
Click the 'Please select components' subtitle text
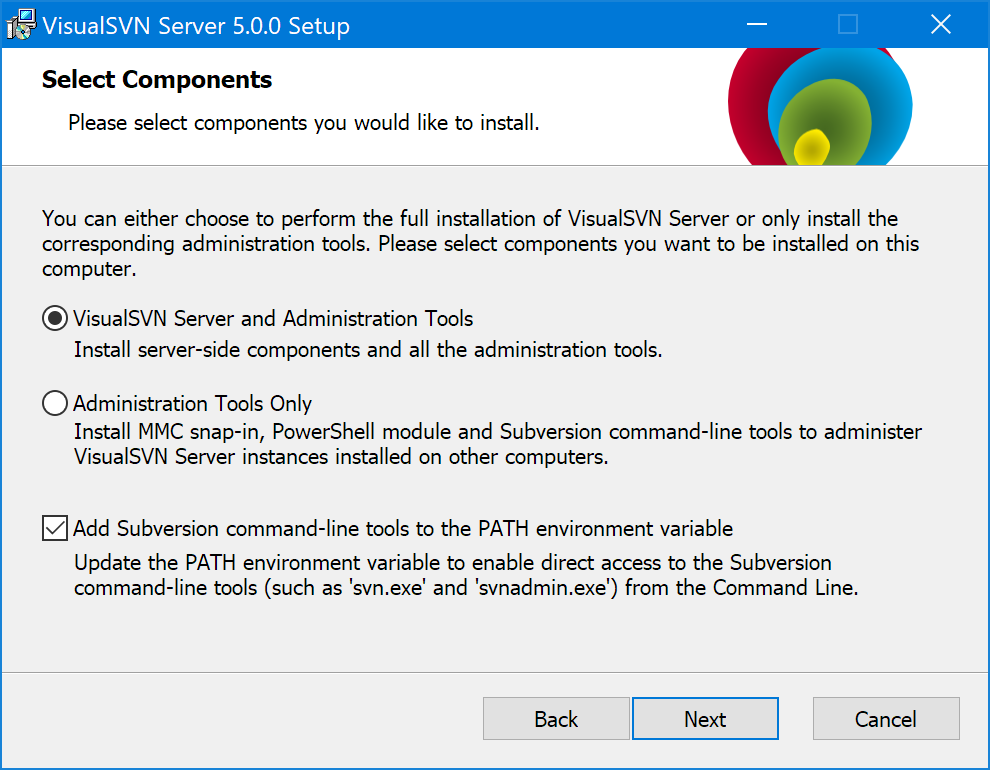point(304,124)
